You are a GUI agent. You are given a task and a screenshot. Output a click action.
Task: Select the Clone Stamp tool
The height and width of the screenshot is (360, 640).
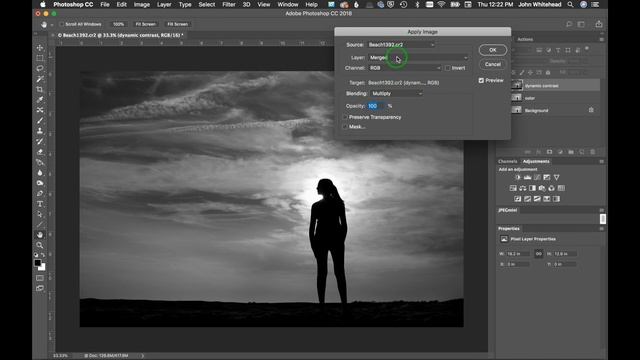40,131
